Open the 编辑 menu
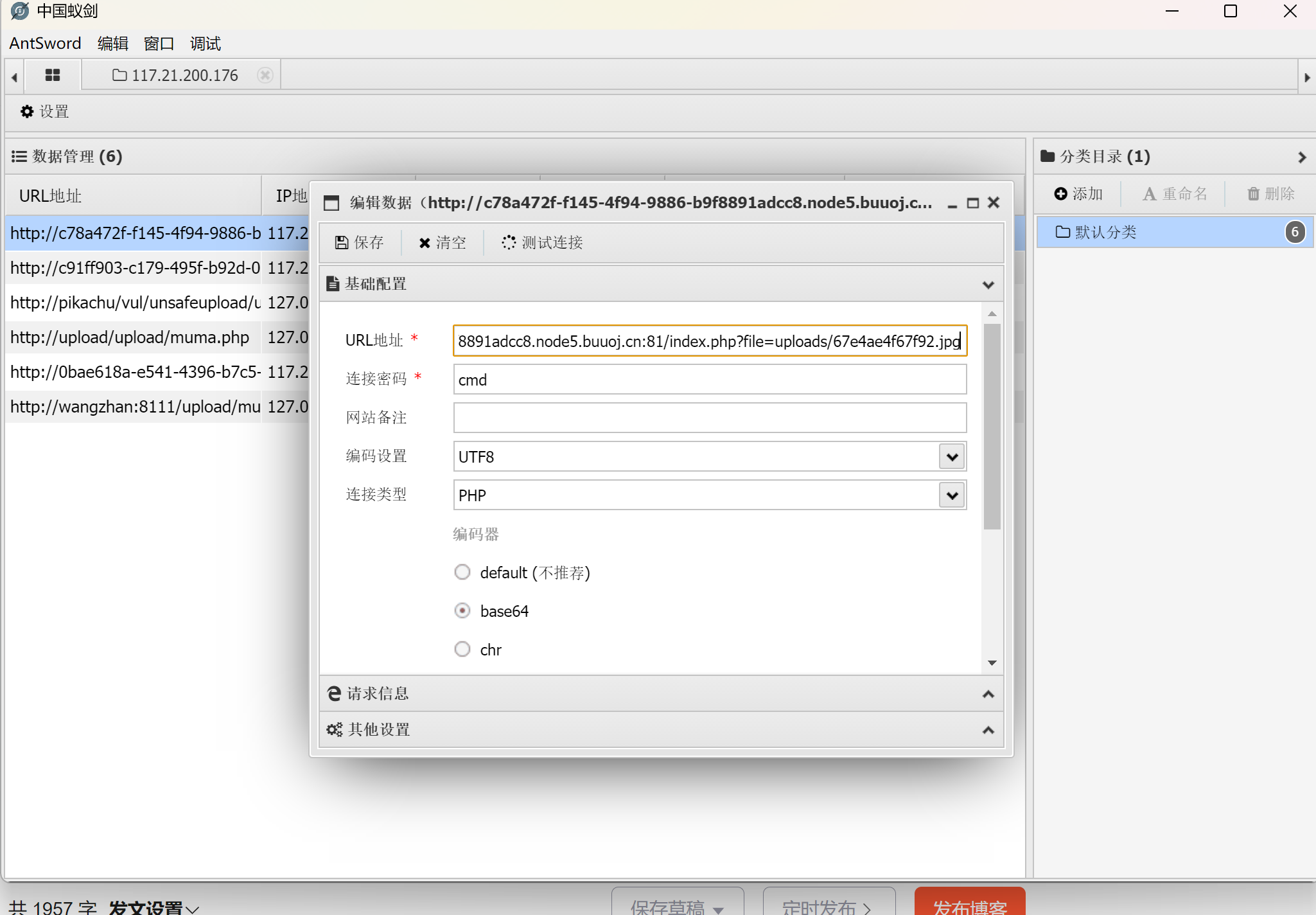The height and width of the screenshot is (915, 1316). pyautogui.click(x=113, y=43)
